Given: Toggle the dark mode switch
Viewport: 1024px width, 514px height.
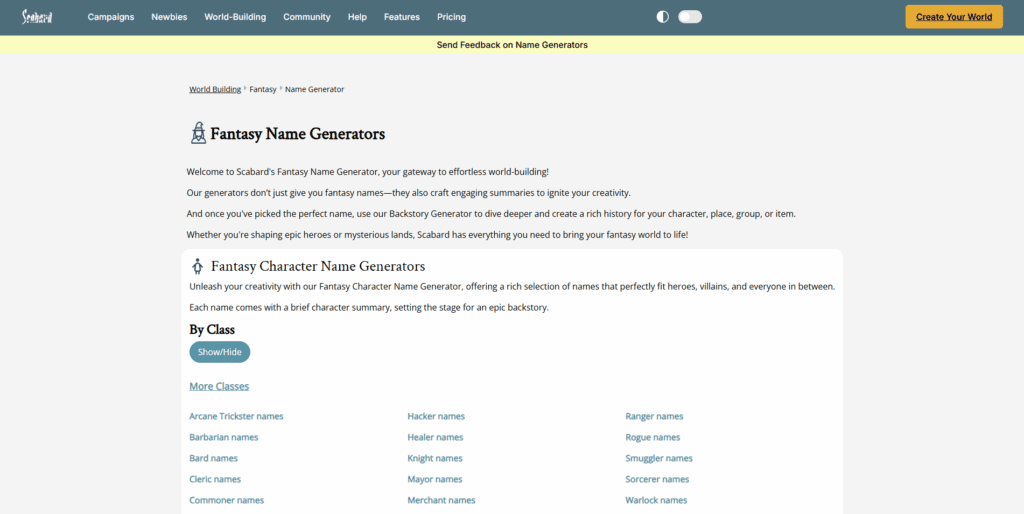Looking at the screenshot, I should point(690,17).
